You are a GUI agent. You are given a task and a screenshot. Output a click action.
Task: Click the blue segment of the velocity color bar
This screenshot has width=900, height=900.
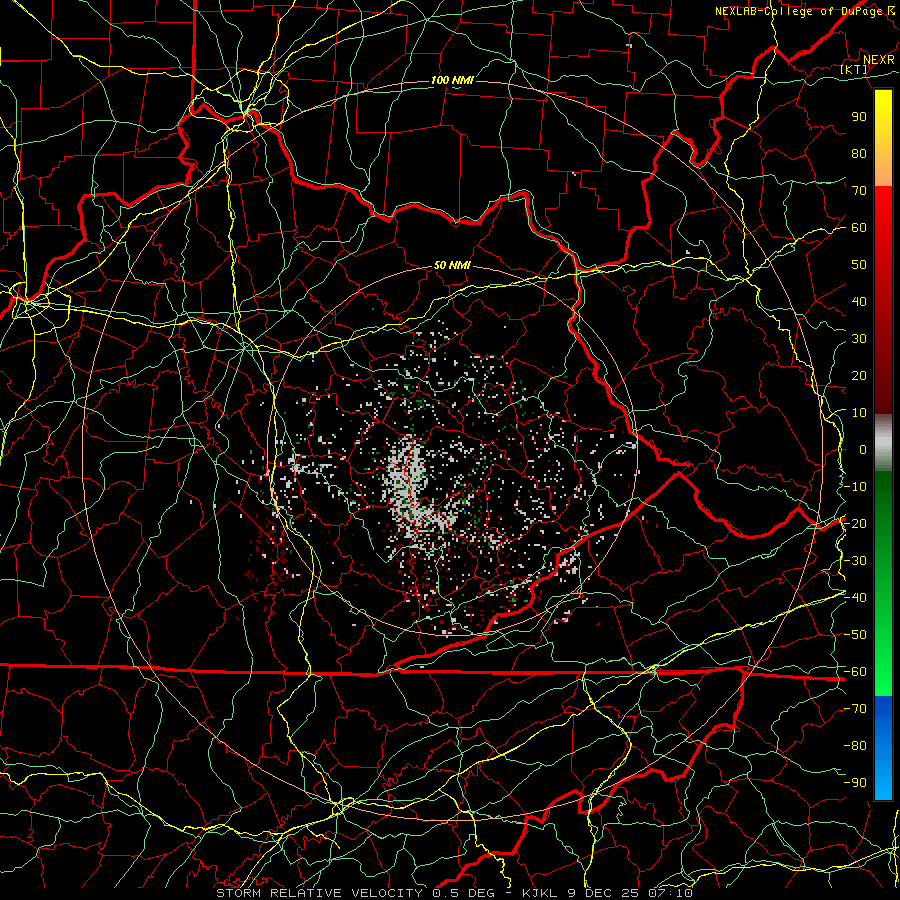[883, 748]
